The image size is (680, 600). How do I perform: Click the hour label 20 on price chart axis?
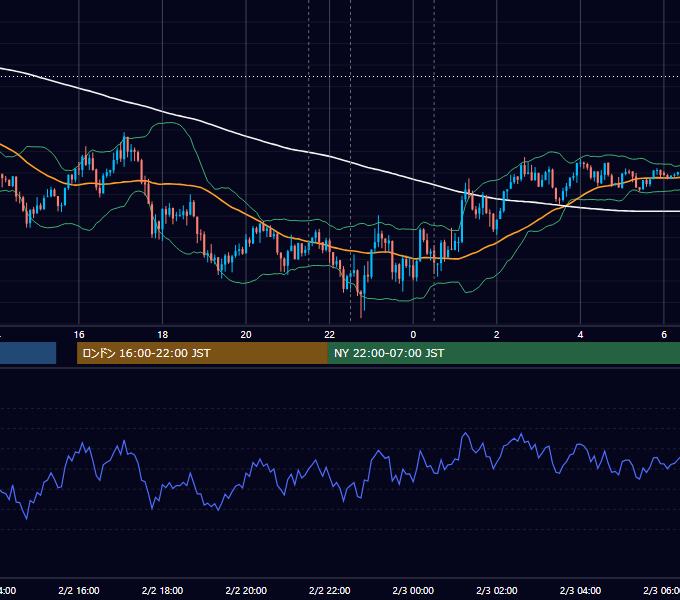(246, 335)
